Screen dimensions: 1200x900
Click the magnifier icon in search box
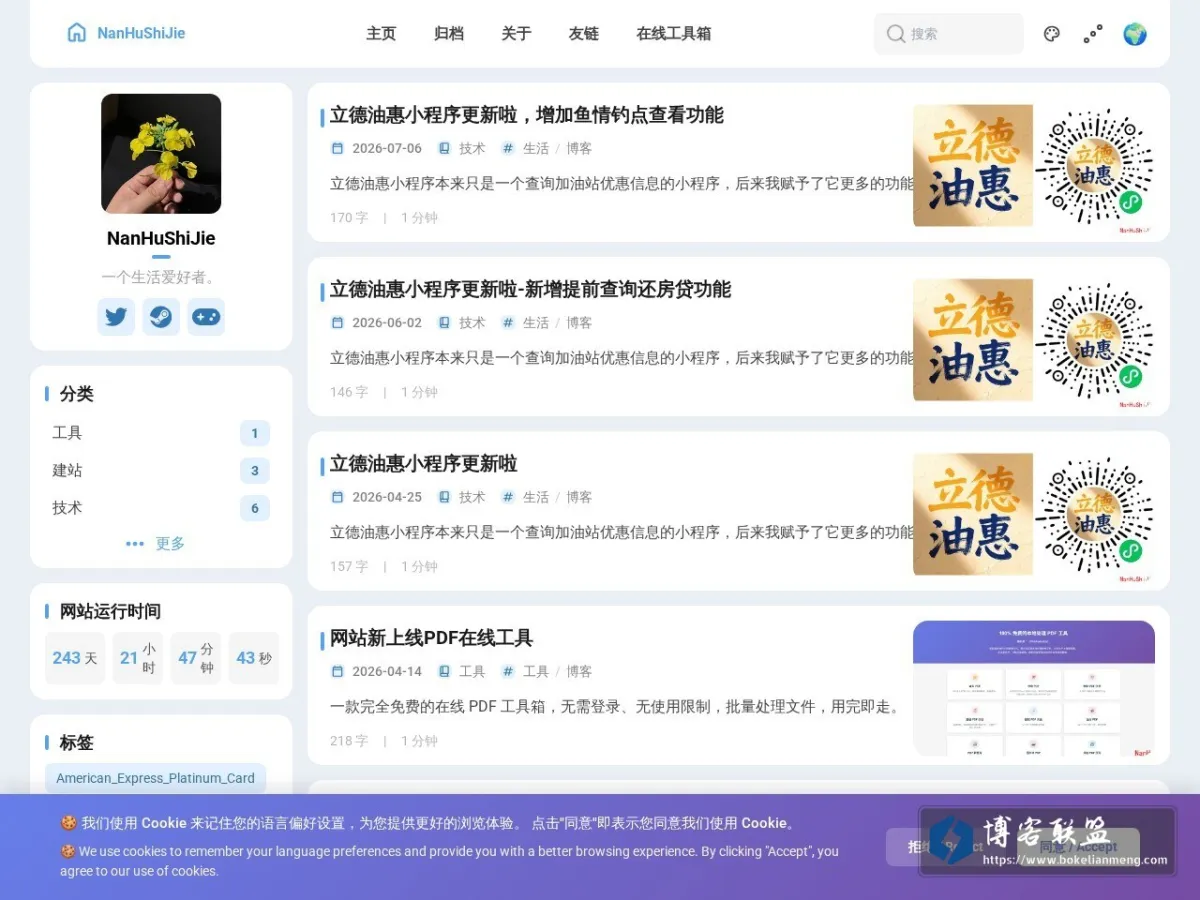coord(896,34)
